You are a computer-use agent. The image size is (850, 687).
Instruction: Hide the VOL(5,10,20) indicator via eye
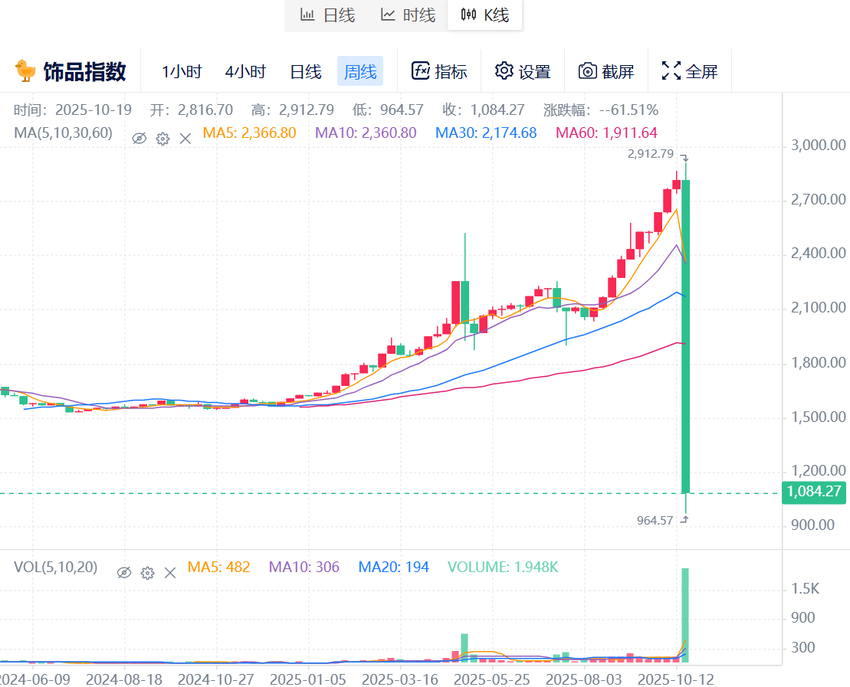point(124,572)
